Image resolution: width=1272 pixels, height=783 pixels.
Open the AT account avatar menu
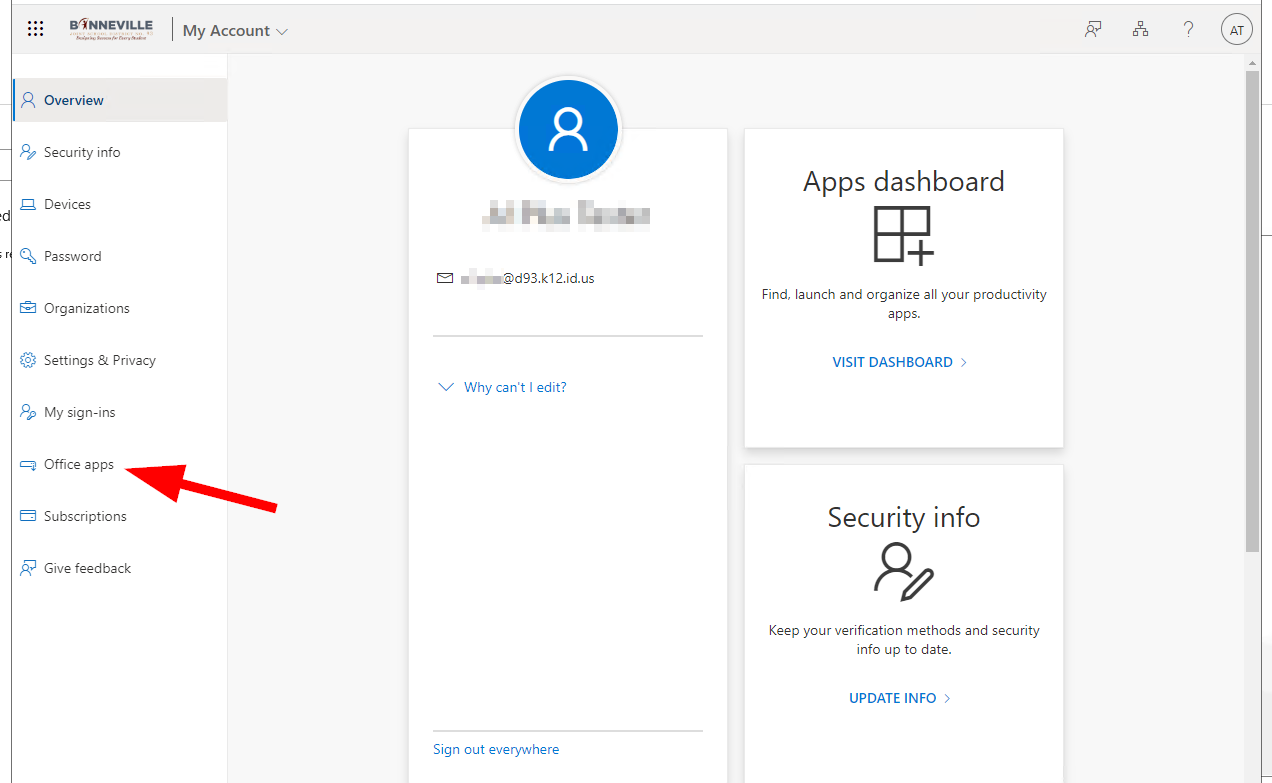(1236, 28)
